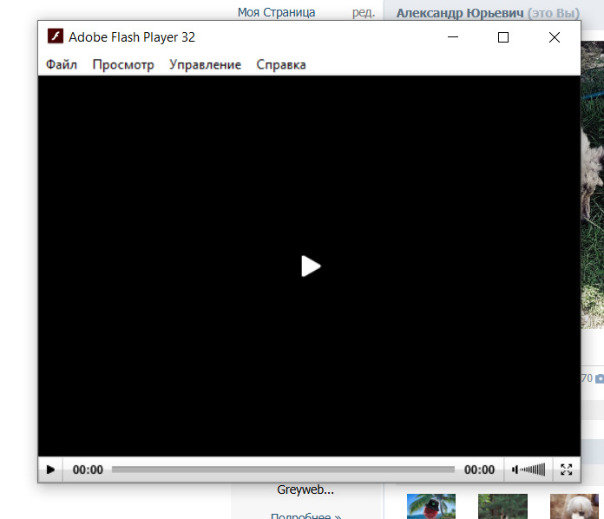Open the Просмотр menu
604x519 pixels.
coord(123,64)
